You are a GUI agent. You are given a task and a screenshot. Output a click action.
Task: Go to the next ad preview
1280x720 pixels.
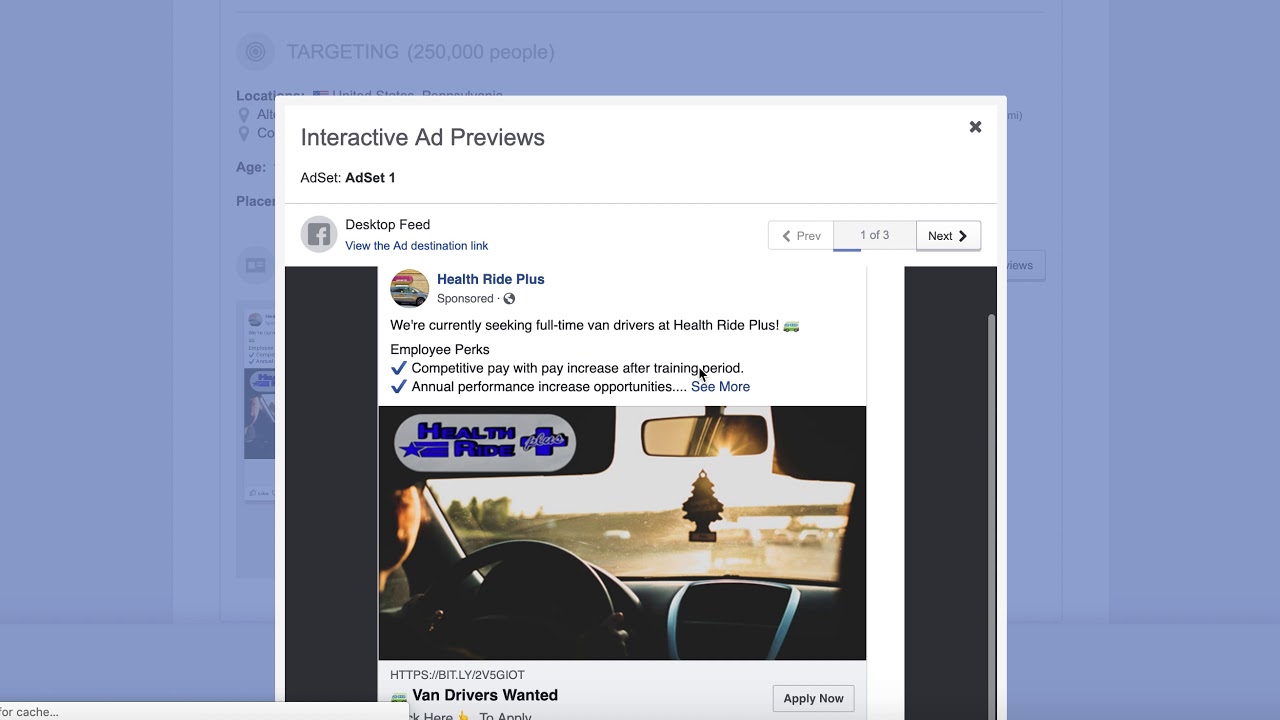click(948, 236)
